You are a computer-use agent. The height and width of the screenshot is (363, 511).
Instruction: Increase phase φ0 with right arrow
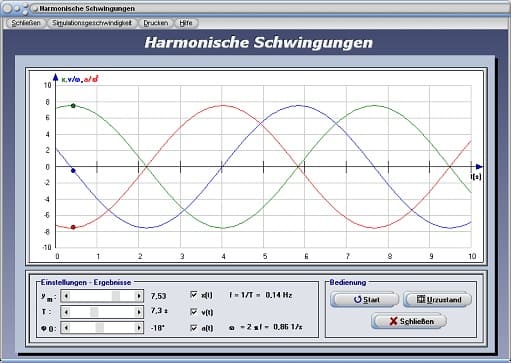(x=139, y=328)
